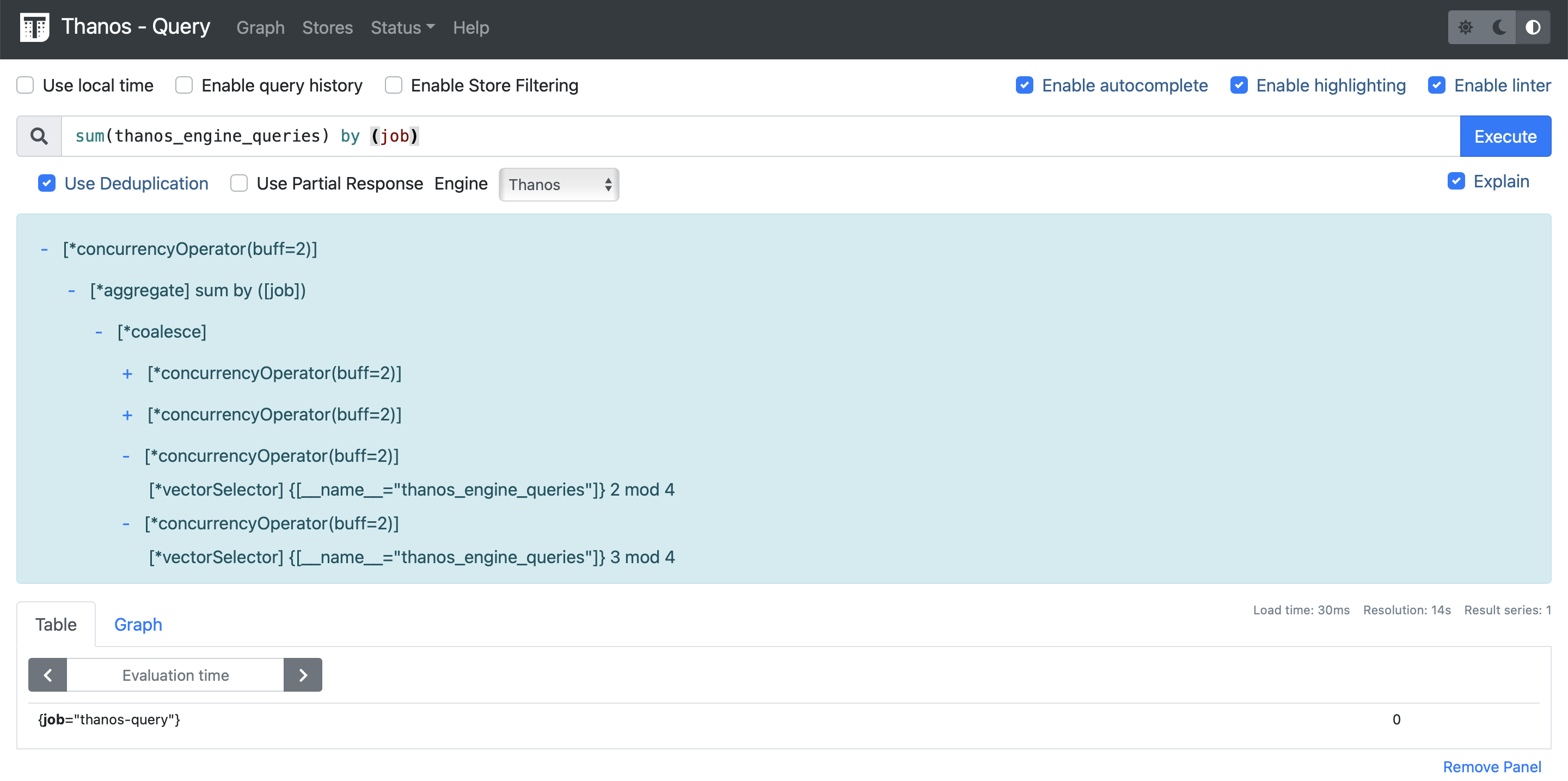
Task: Click the Execute button
Action: [1505, 136]
